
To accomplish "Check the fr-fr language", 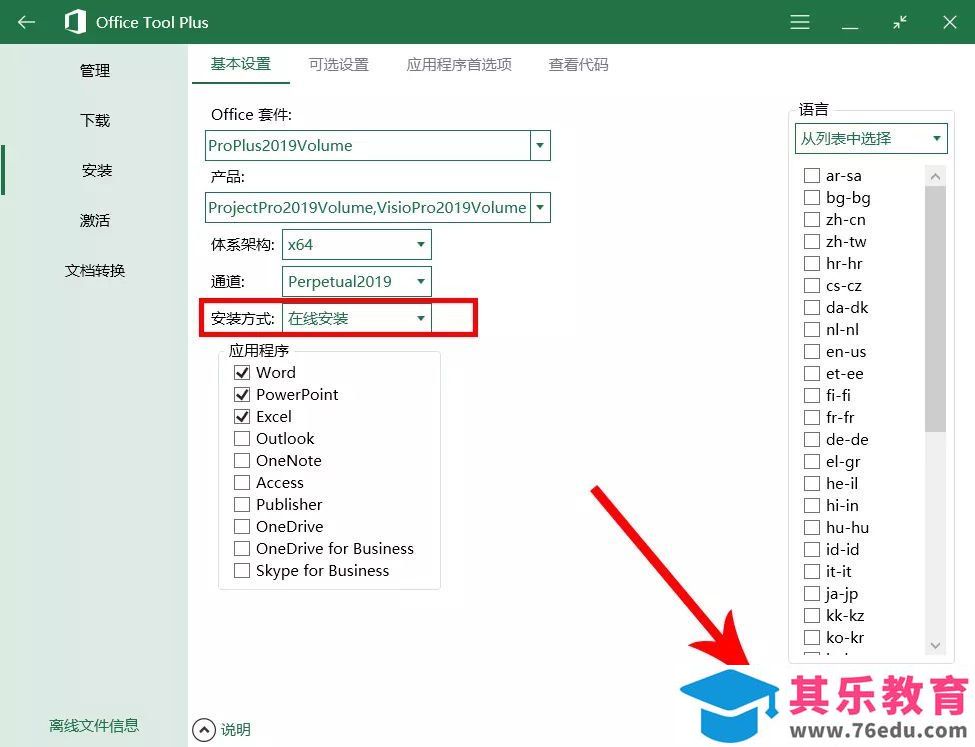I will pos(811,417).
